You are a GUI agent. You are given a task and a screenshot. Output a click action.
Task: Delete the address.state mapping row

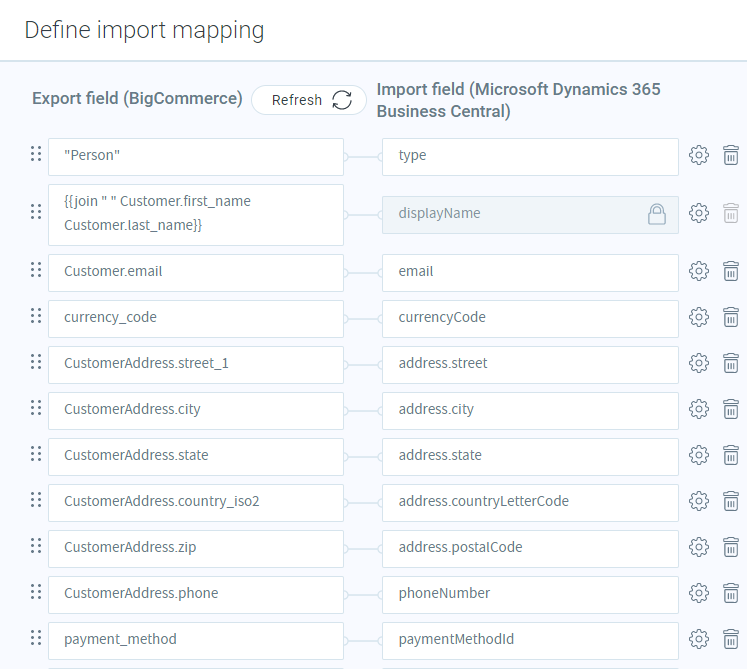731,455
